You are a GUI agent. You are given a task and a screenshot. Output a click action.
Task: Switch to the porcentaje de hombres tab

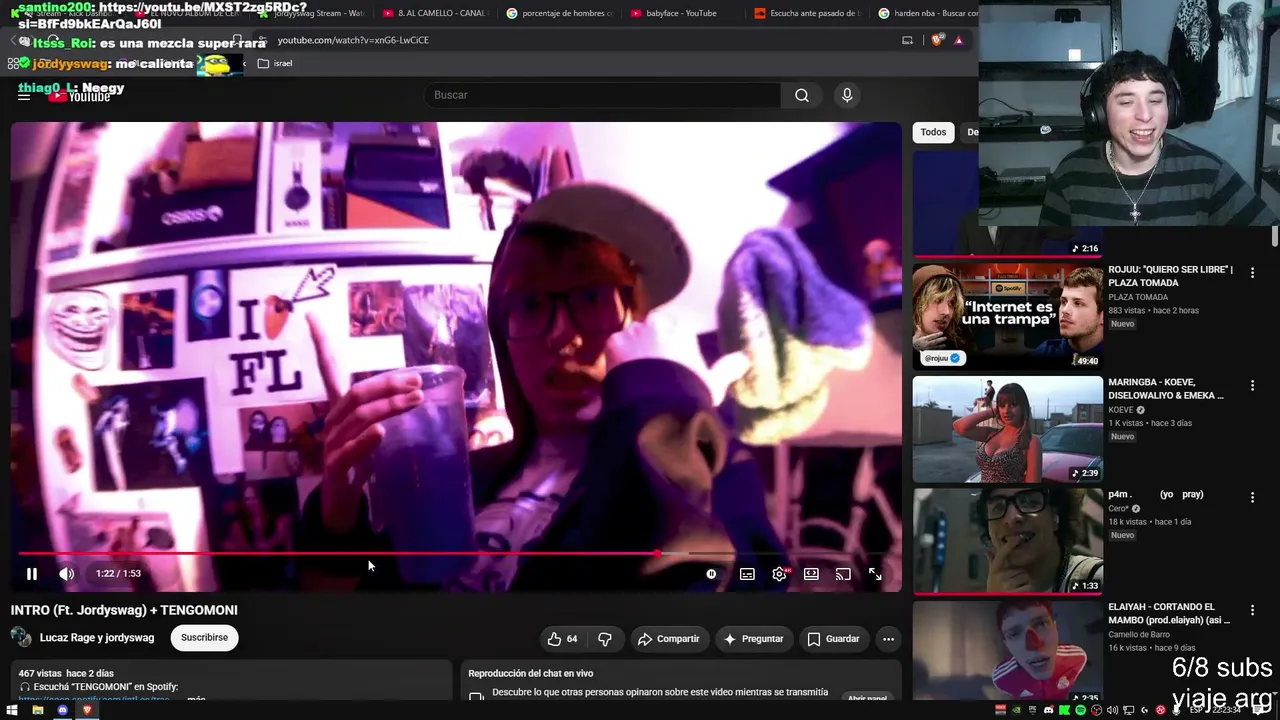559,13
